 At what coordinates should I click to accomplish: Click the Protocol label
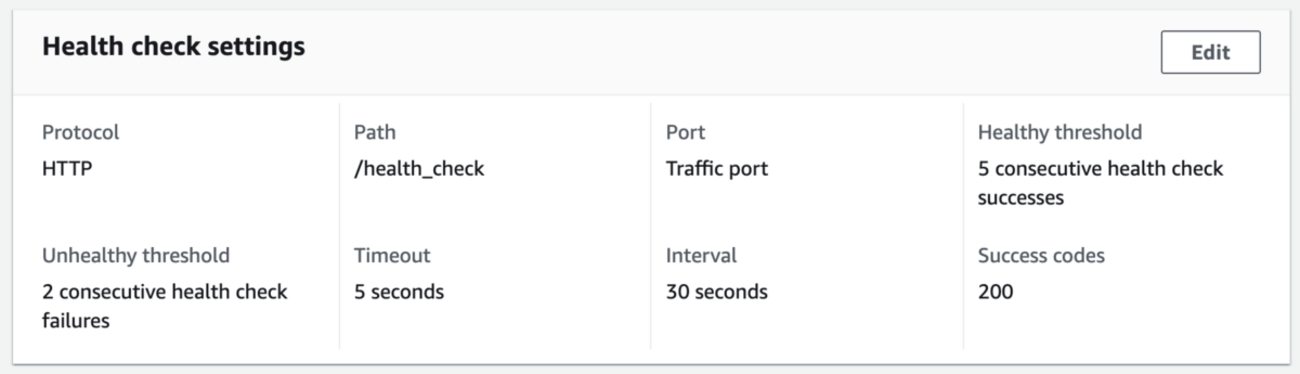(x=80, y=132)
